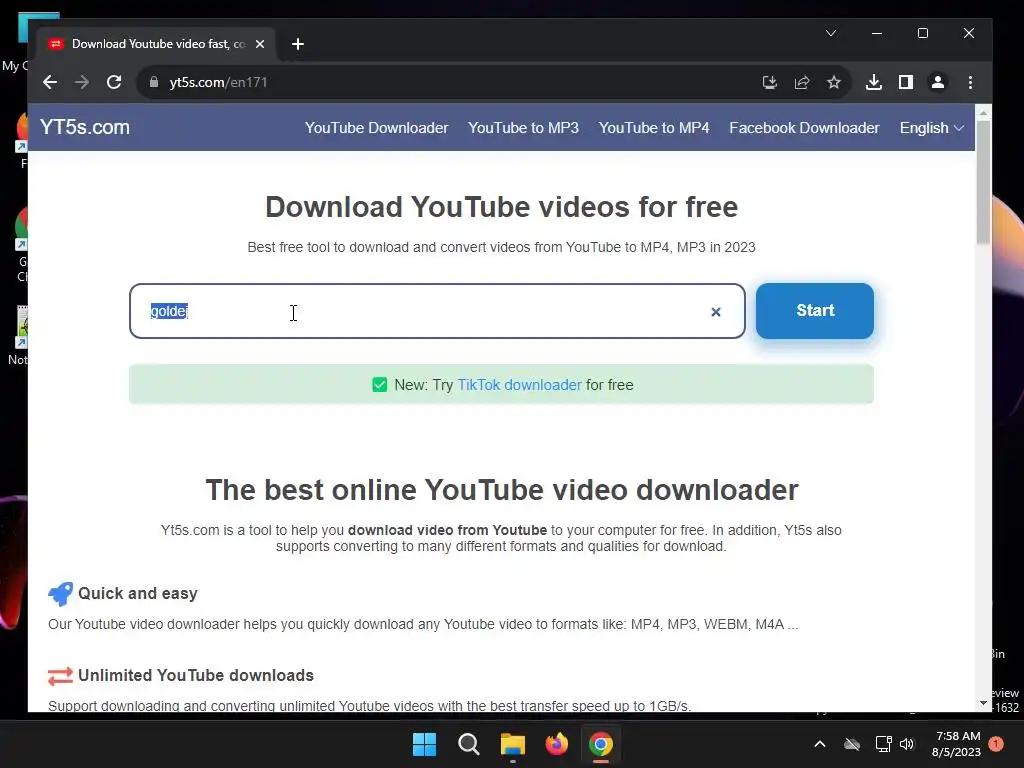View site information lock icon
The height and width of the screenshot is (768, 1024).
coord(154,82)
